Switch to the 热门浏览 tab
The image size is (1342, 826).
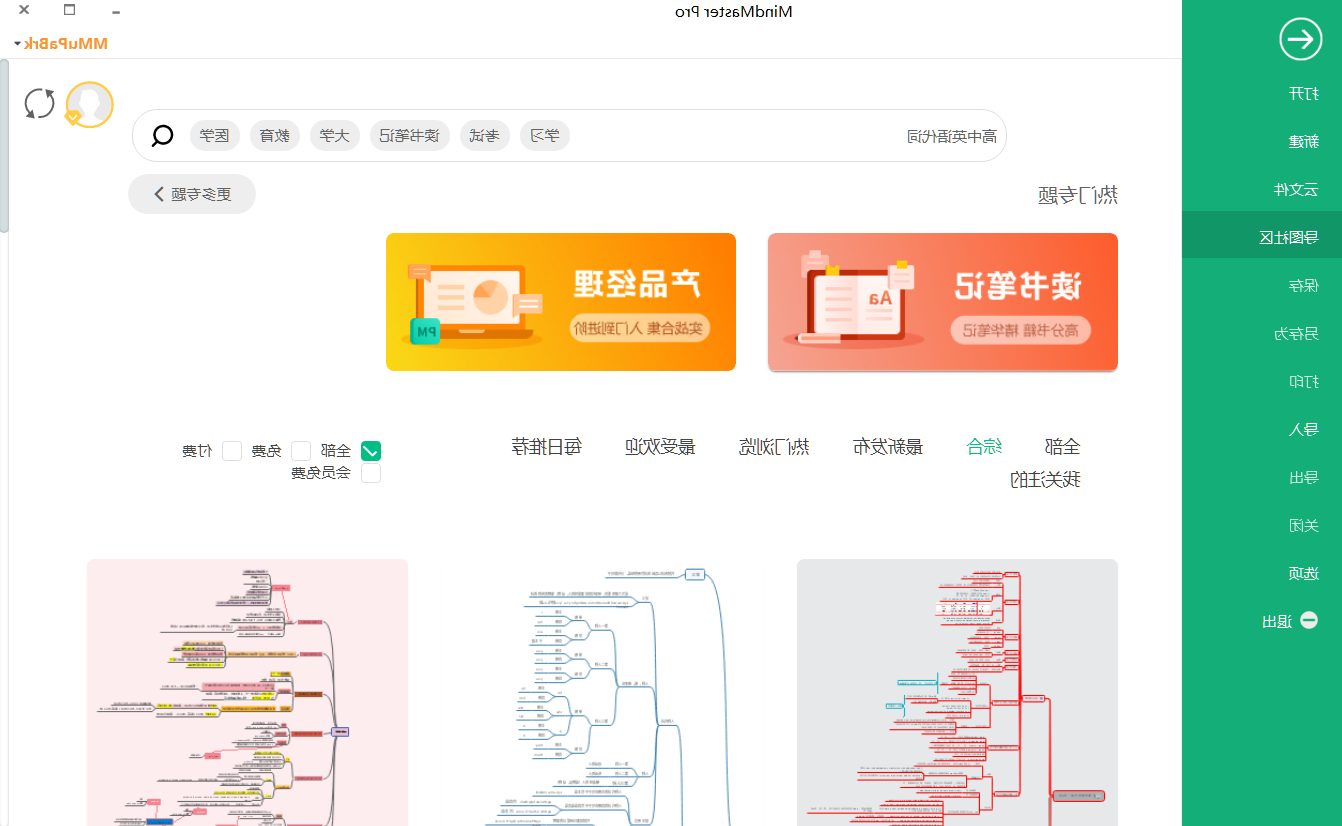click(x=774, y=446)
